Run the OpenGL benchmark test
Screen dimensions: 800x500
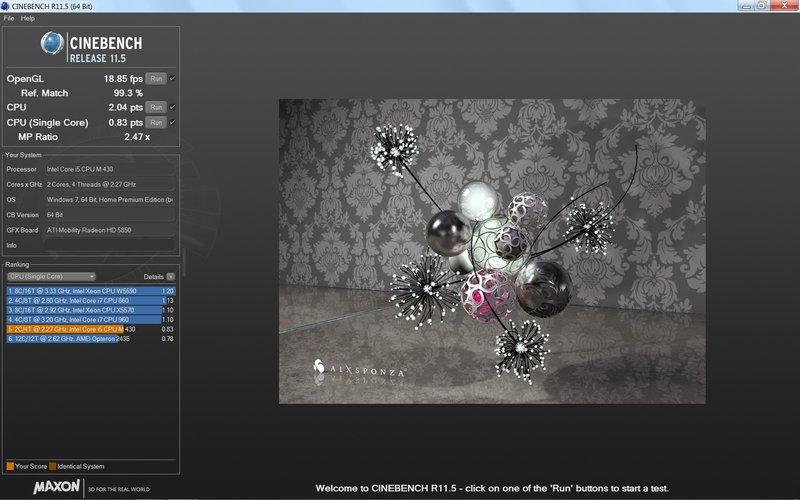156,79
